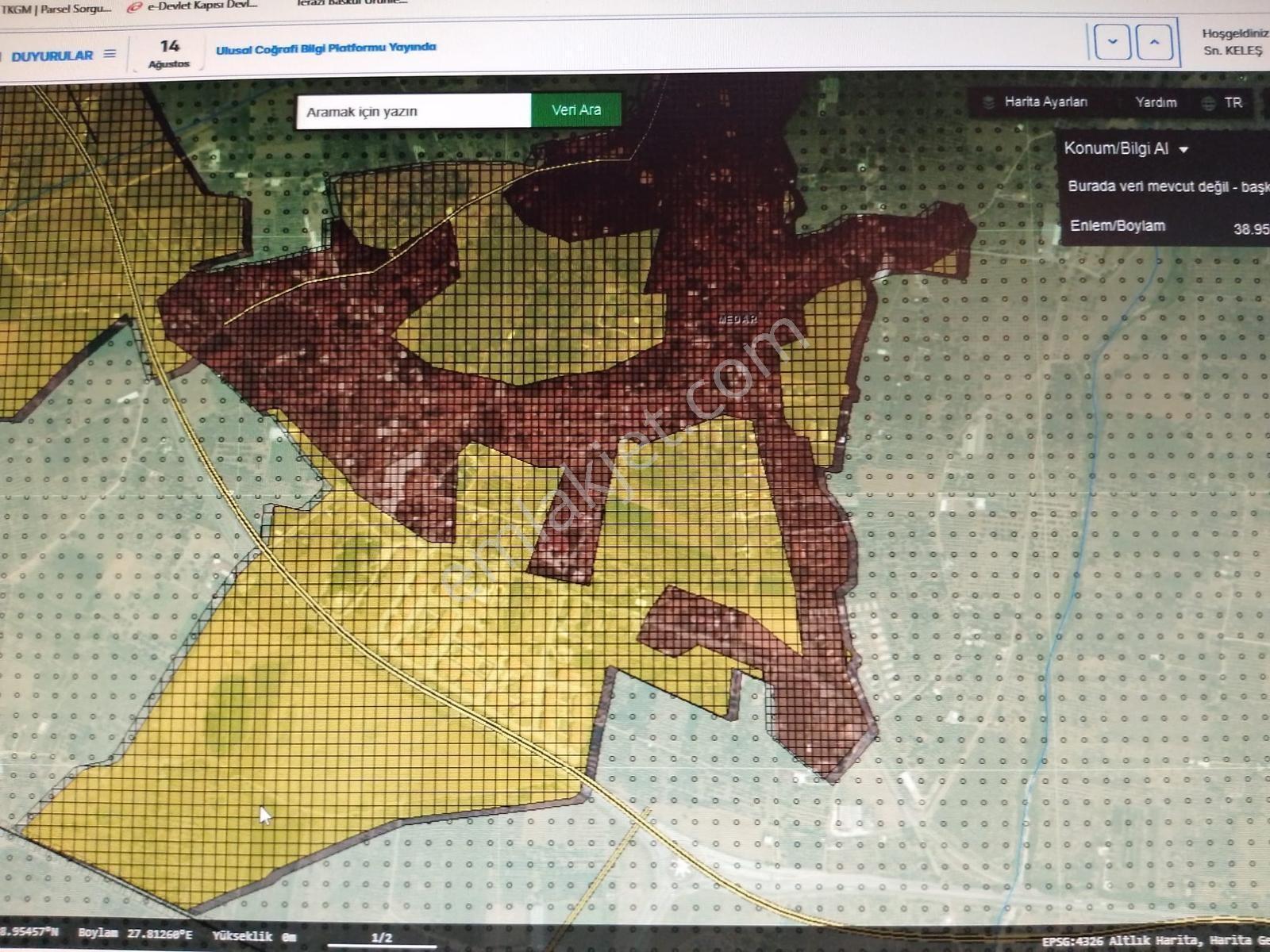This screenshot has width=1270, height=952.
Task: Open the Yardım menu
Action: tap(1156, 102)
